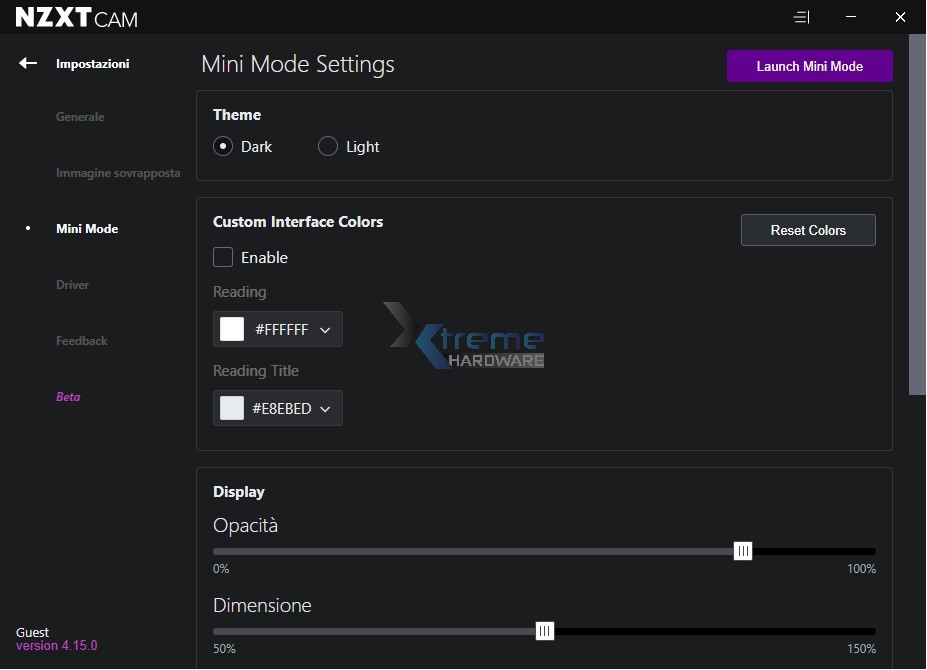This screenshot has width=927, height=670.
Task: Open the Generale settings section
Action: tap(80, 117)
